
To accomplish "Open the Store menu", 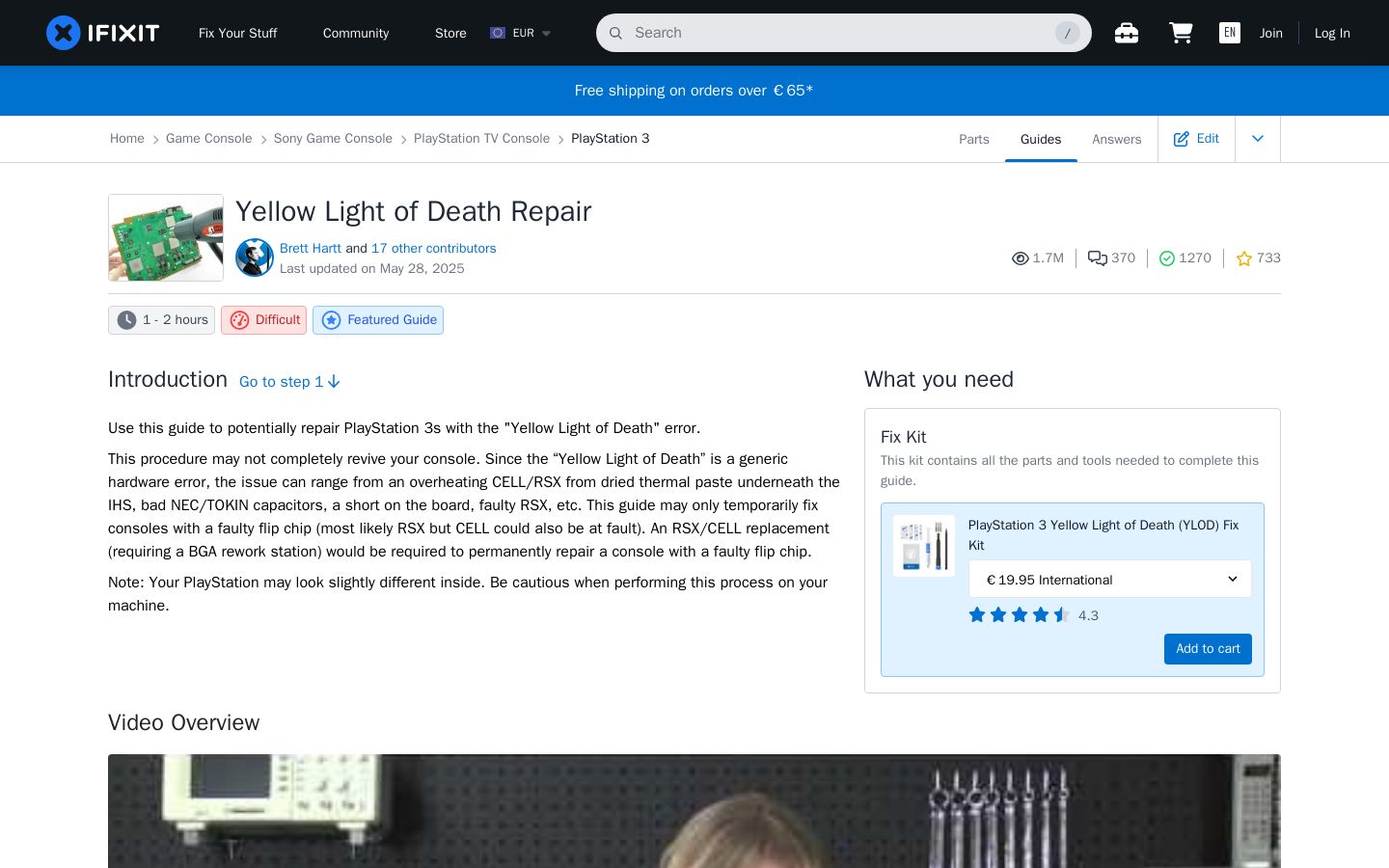I will 450,33.
